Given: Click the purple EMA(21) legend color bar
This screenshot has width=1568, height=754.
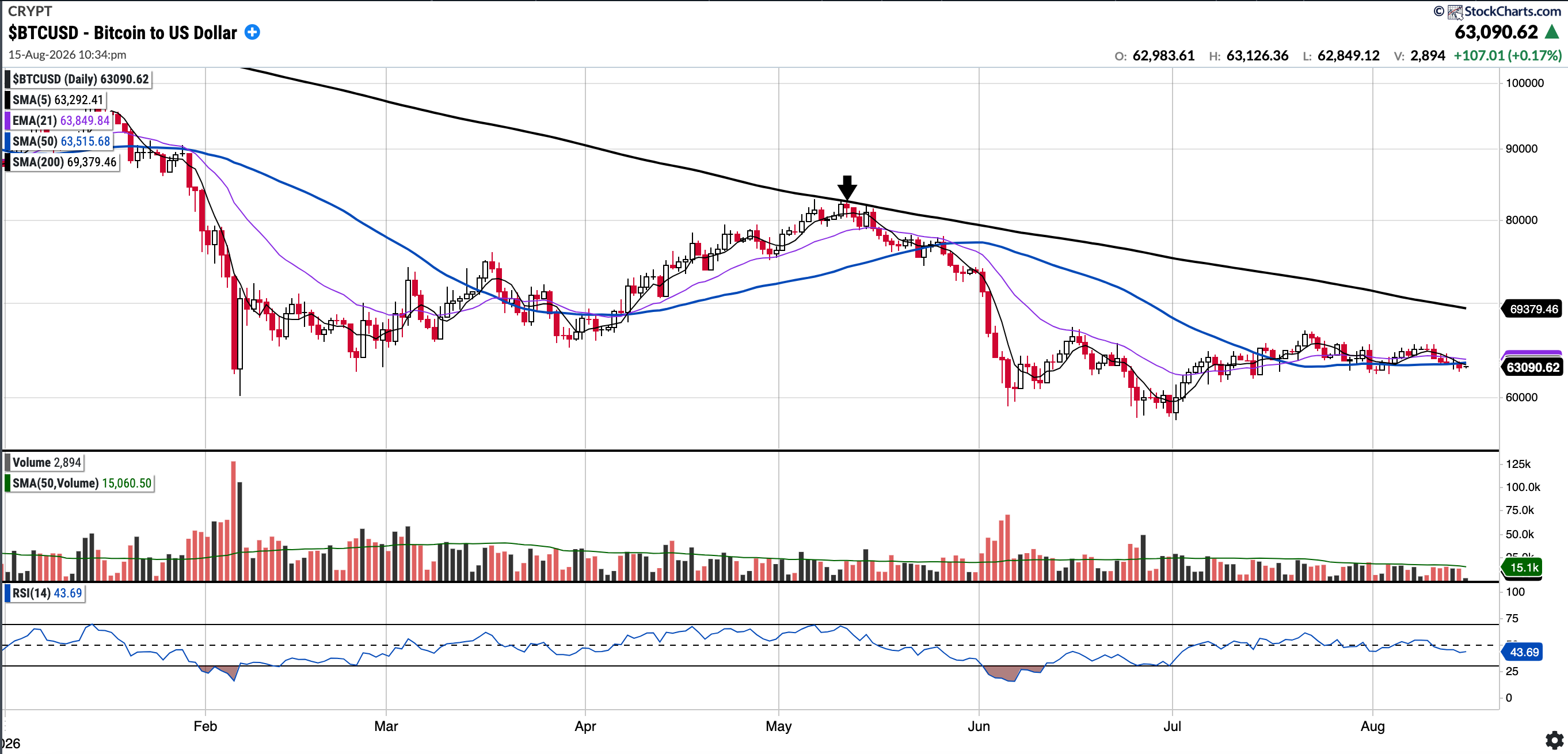Looking at the screenshot, I should tap(7, 120).
